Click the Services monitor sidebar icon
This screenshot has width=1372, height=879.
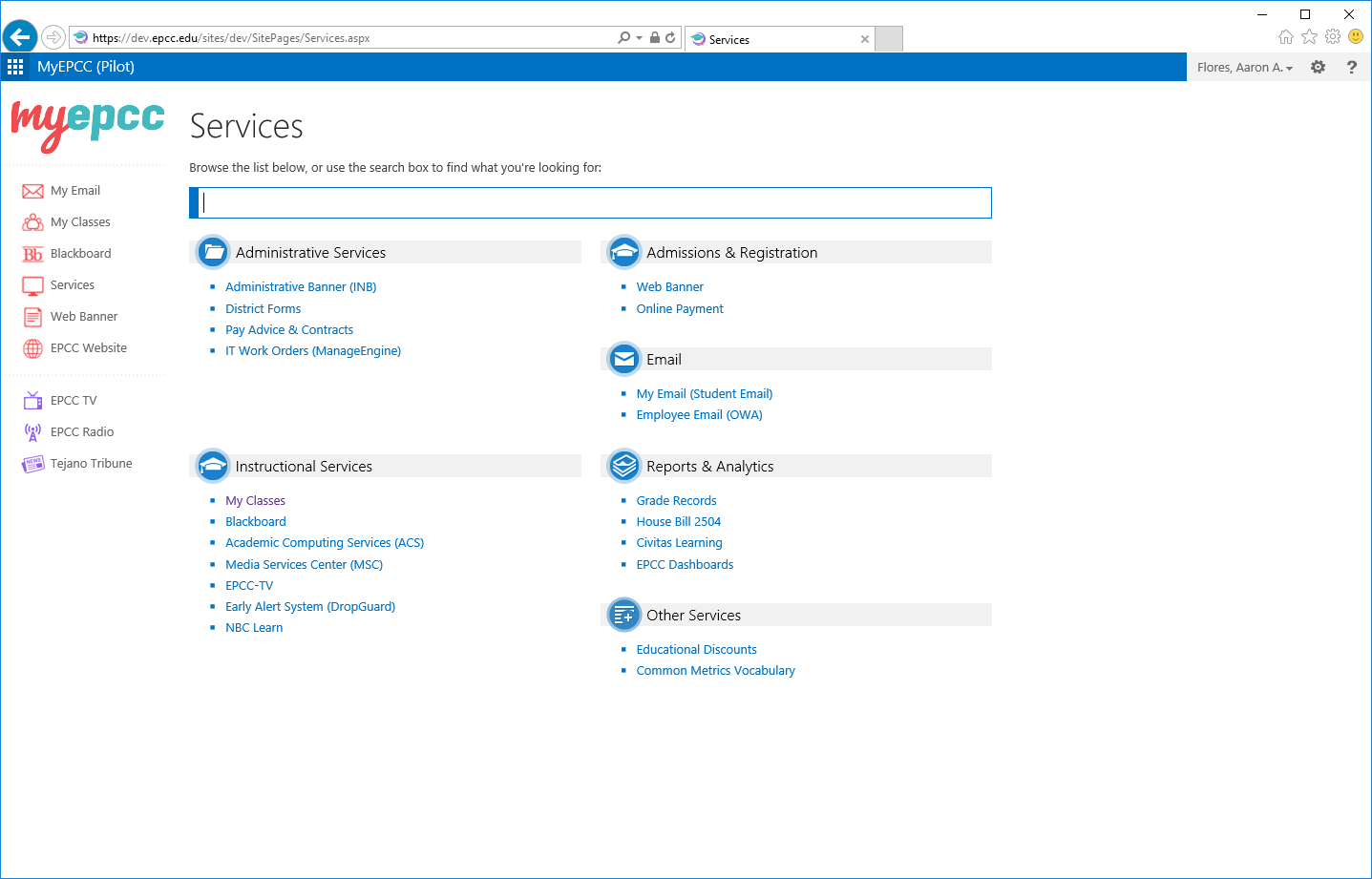click(x=32, y=285)
